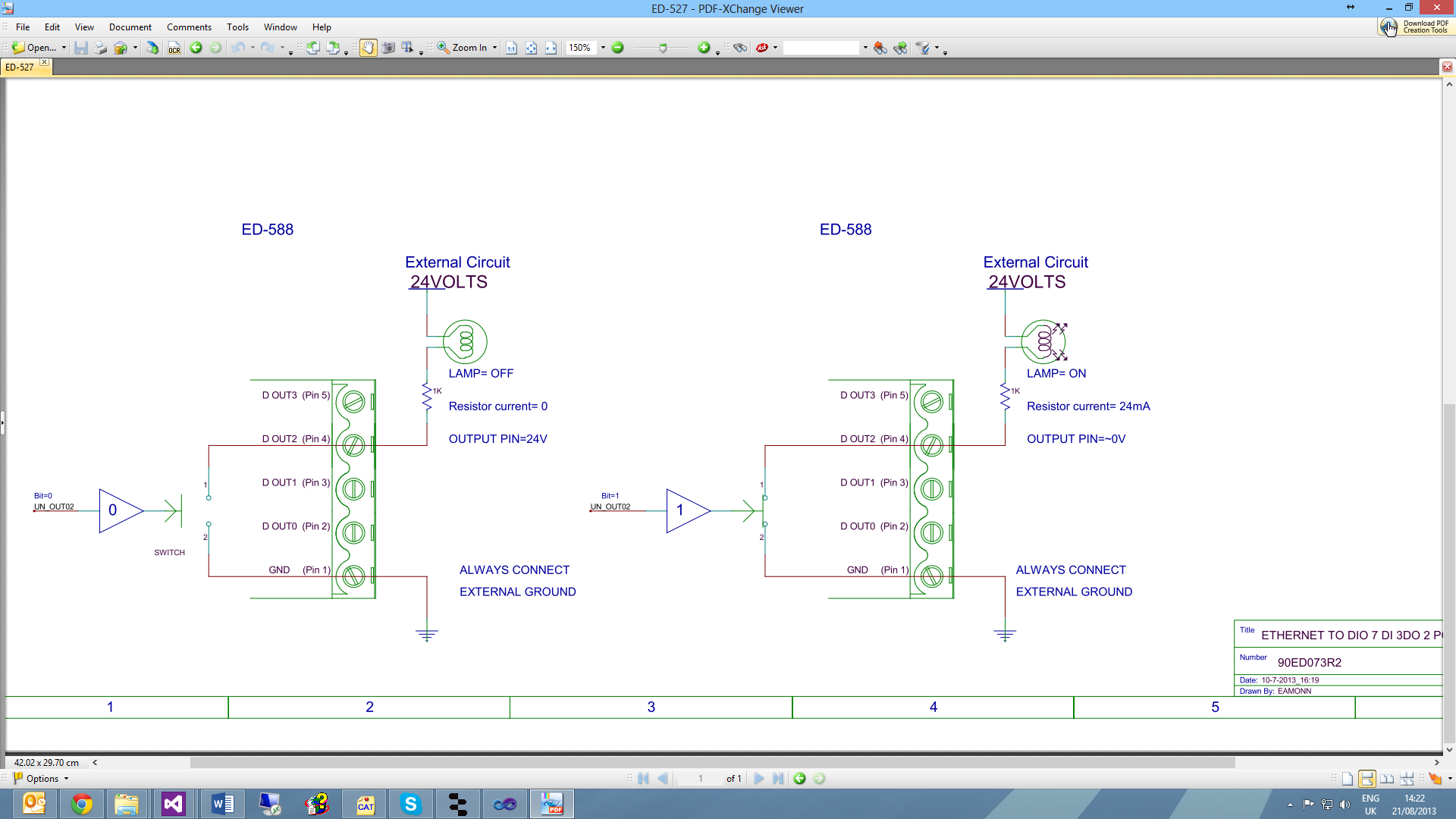Viewport: 1456px width, 819px height.
Task: Select the Fit Page view icon
Action: click(531, 48)
